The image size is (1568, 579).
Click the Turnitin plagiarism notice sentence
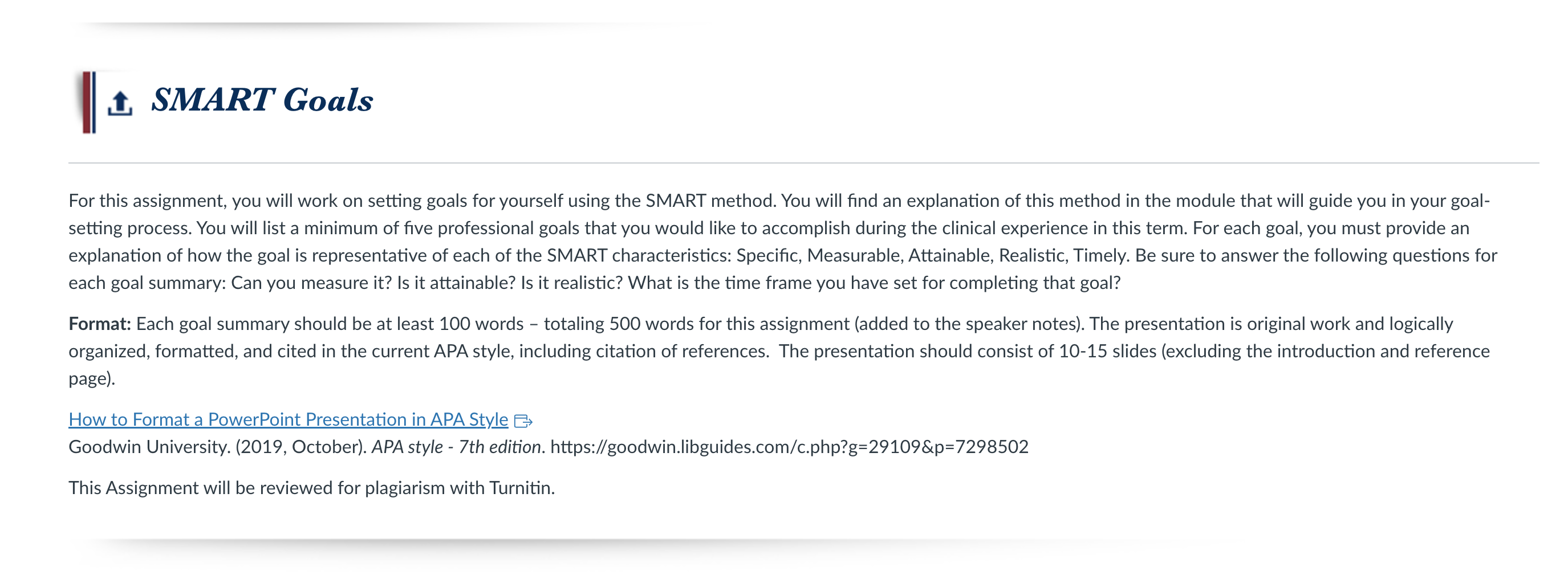point(312,488)
